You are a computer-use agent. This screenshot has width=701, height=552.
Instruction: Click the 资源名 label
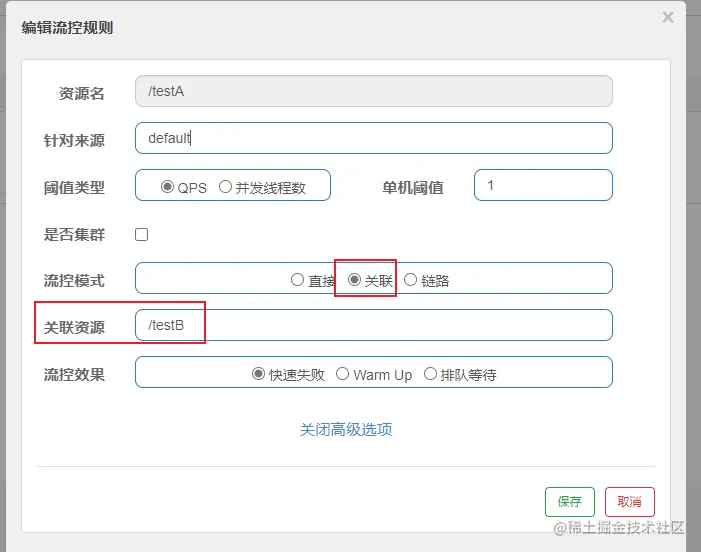(81, 93)
